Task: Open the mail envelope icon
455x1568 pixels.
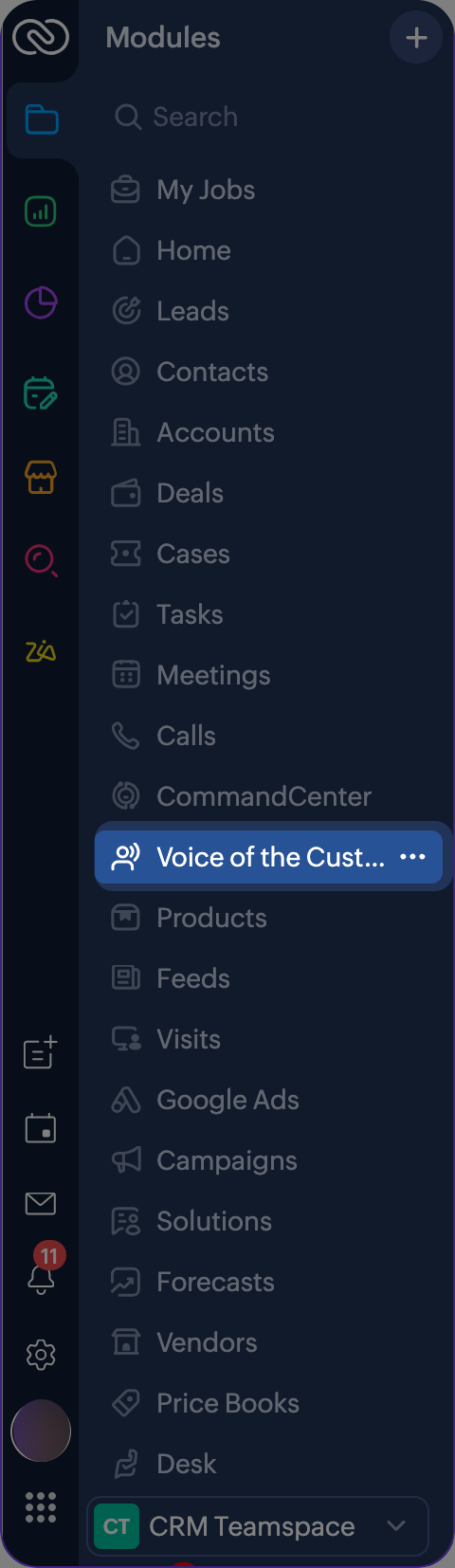Action: 41,1203
